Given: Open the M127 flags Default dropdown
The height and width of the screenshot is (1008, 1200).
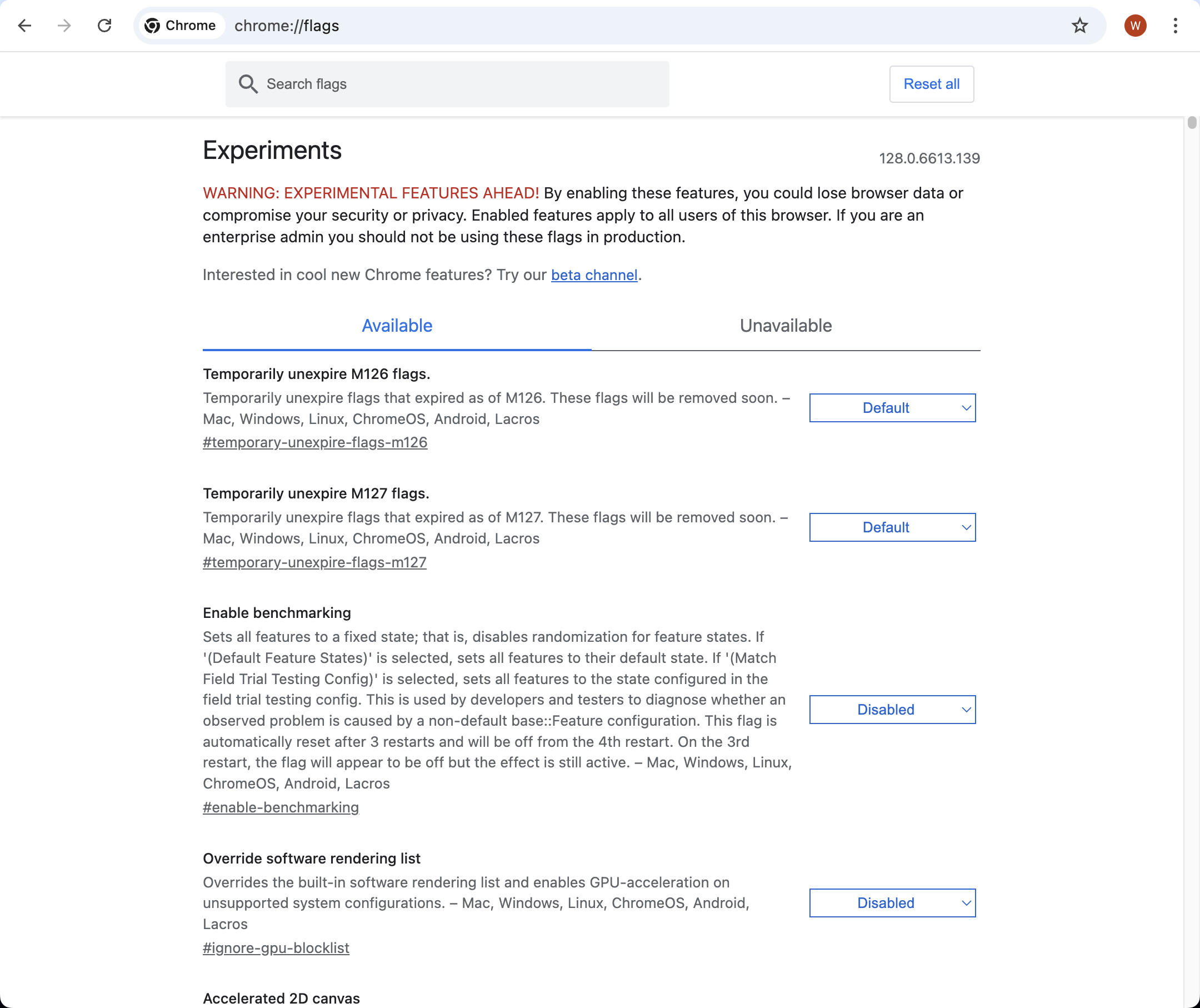Looking at the screenshot, I should (892, 527).
